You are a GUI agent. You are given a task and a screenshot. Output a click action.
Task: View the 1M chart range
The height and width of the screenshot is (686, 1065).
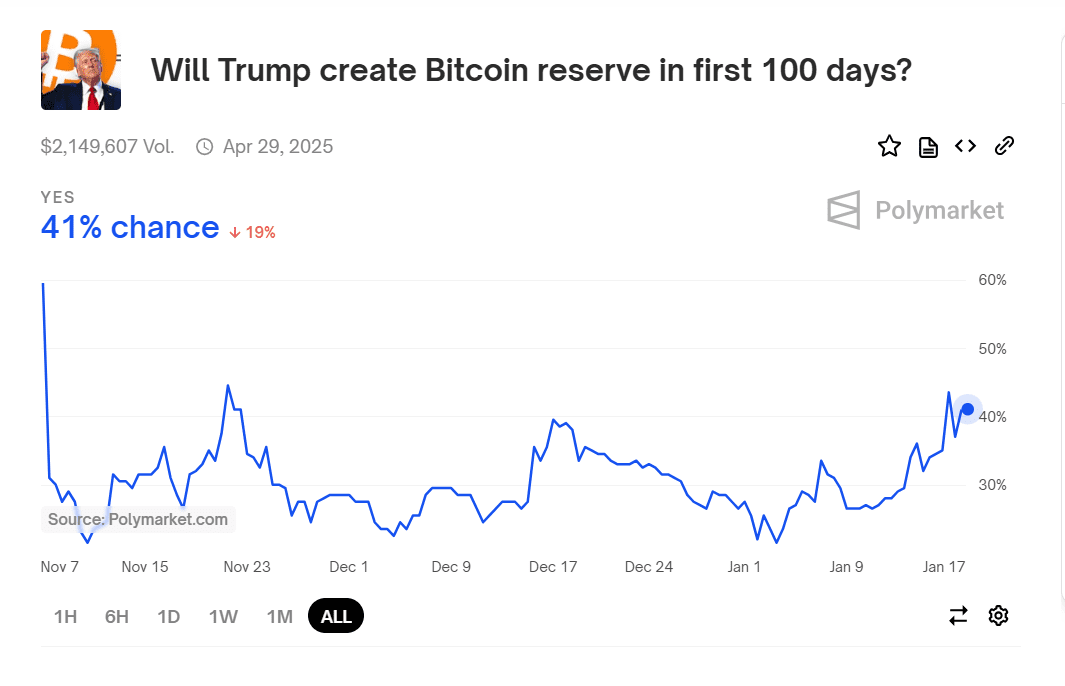point(279,616)
